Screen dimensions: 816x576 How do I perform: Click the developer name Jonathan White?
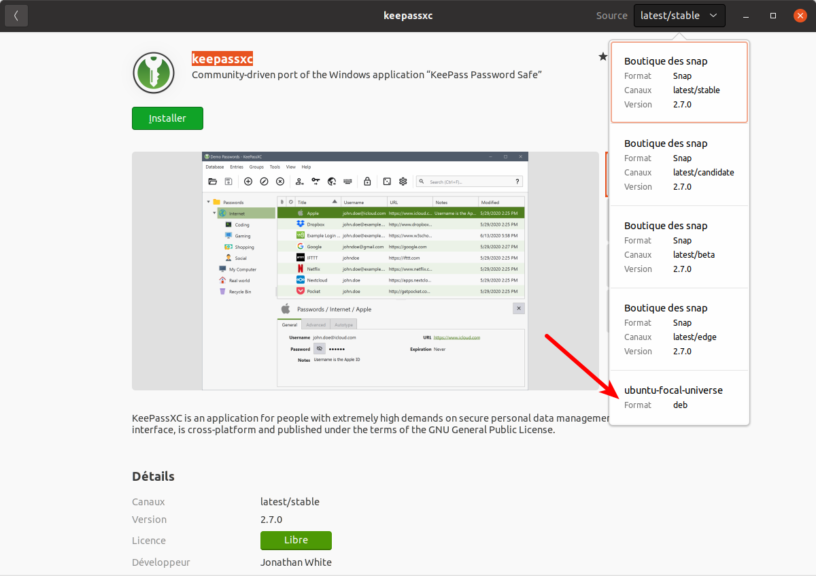coord(296,562)
